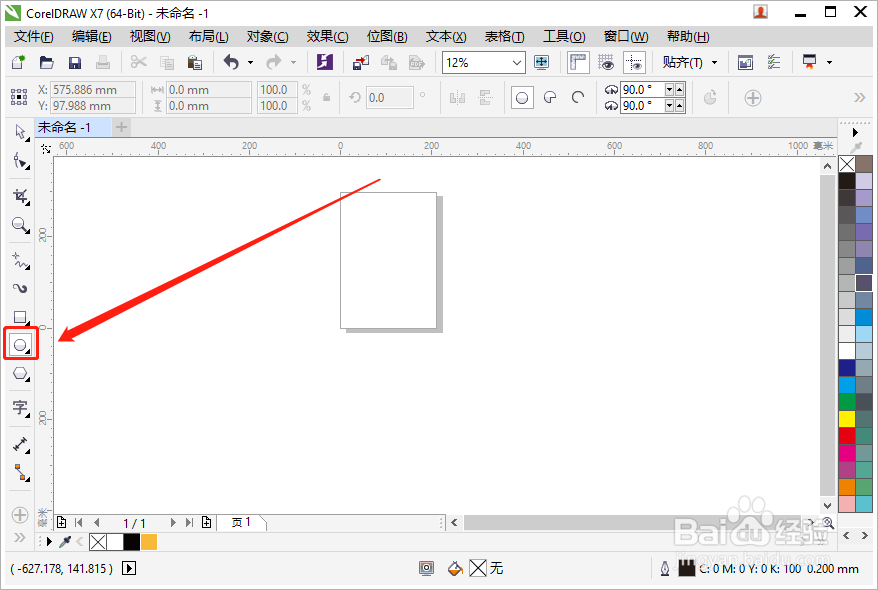The width and height of the screenshot is (878, 590).
Task: Click the New document icon
Action: 18,62
